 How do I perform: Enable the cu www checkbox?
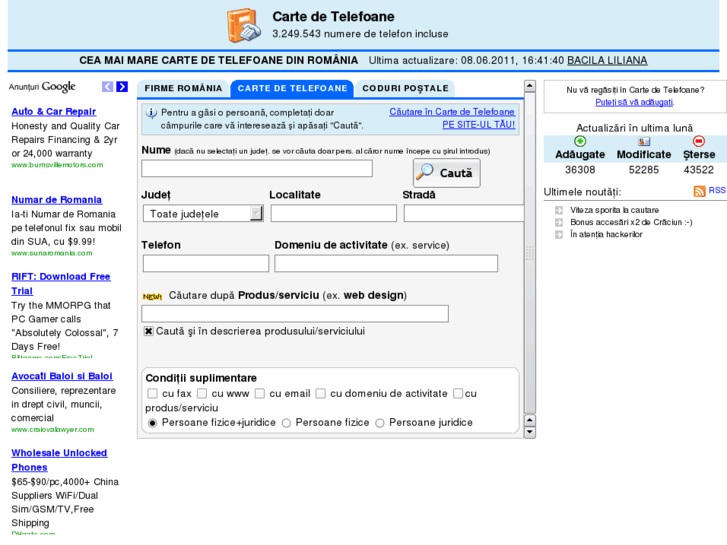tap(202, 393)
